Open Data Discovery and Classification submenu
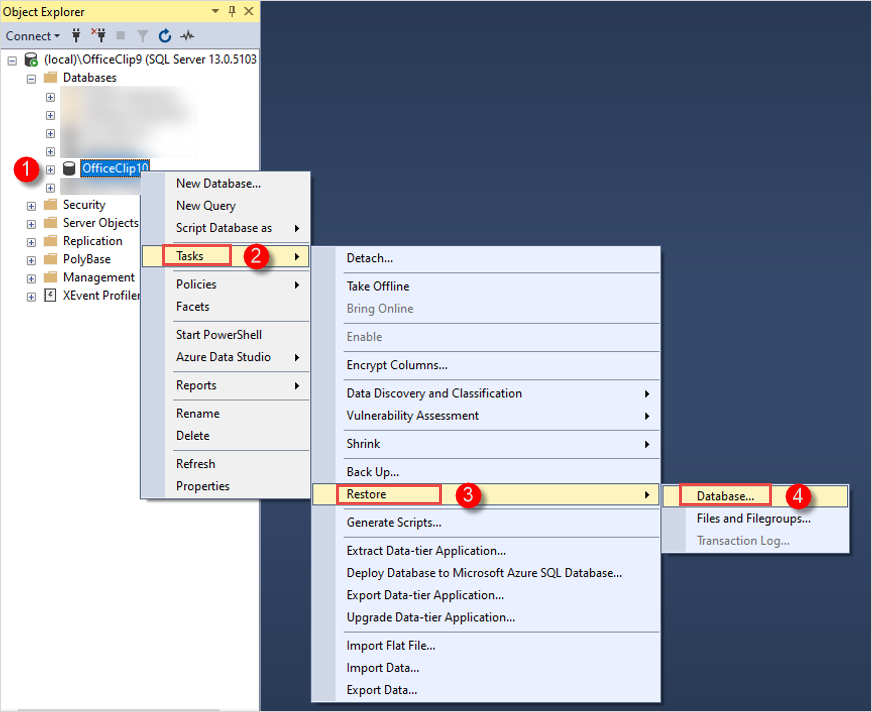The width and height of the screenshot is (872, 712). point(485,393)
